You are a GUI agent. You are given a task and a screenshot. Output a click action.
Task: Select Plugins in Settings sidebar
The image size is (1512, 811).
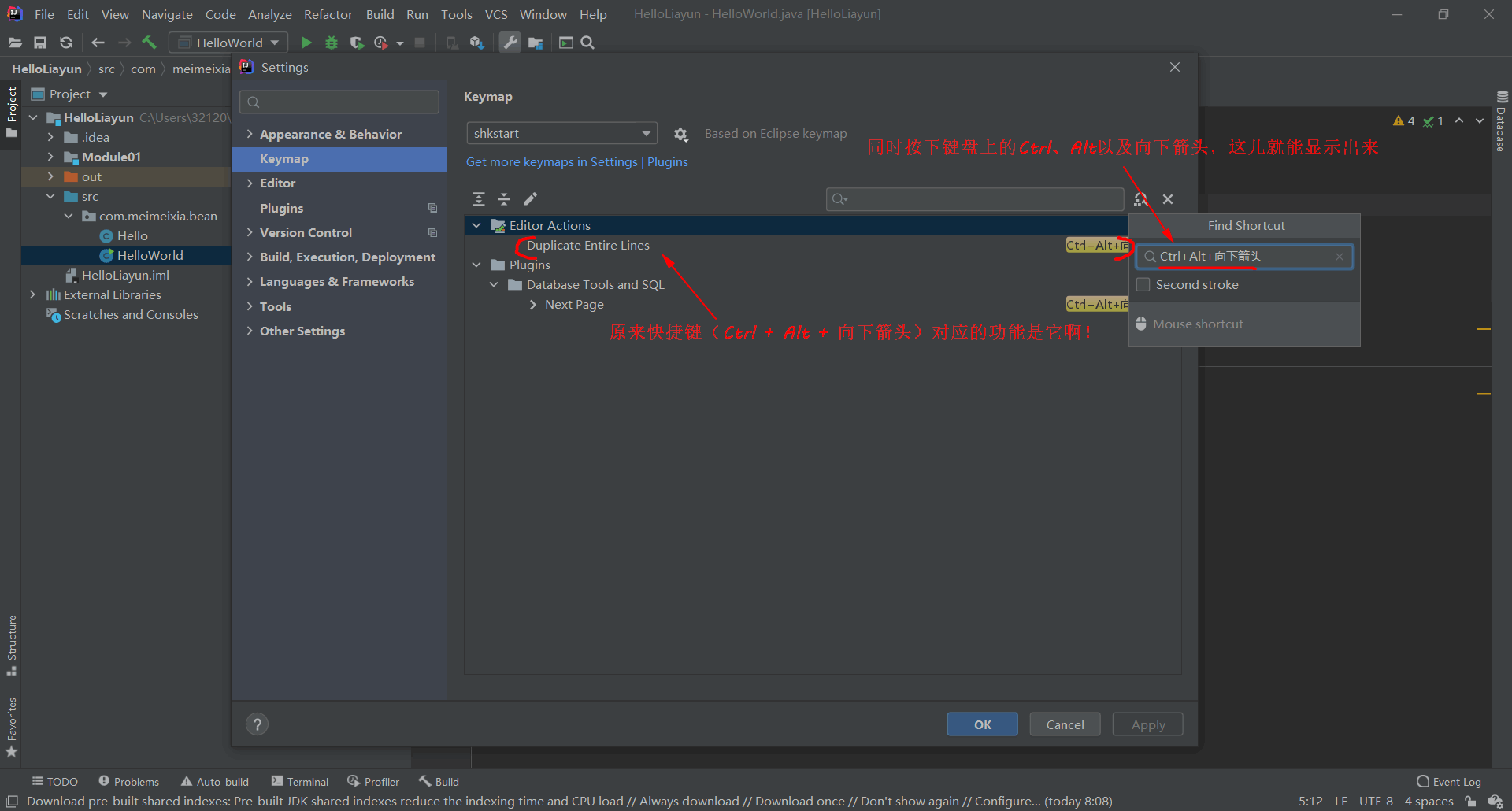tap(281, 208)
